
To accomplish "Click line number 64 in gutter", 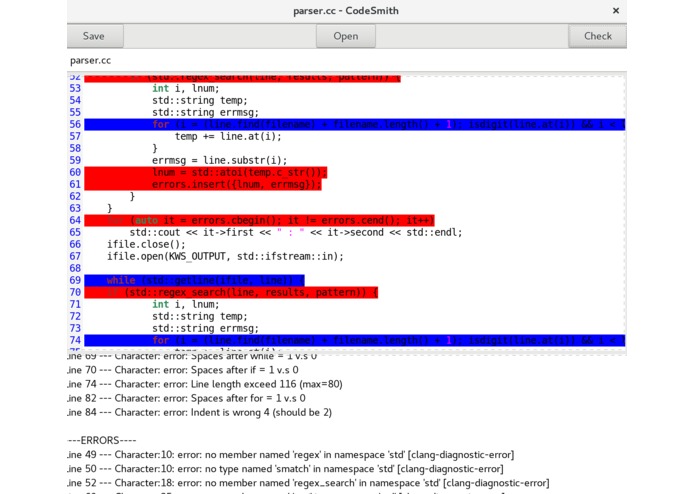I will 75,220.
